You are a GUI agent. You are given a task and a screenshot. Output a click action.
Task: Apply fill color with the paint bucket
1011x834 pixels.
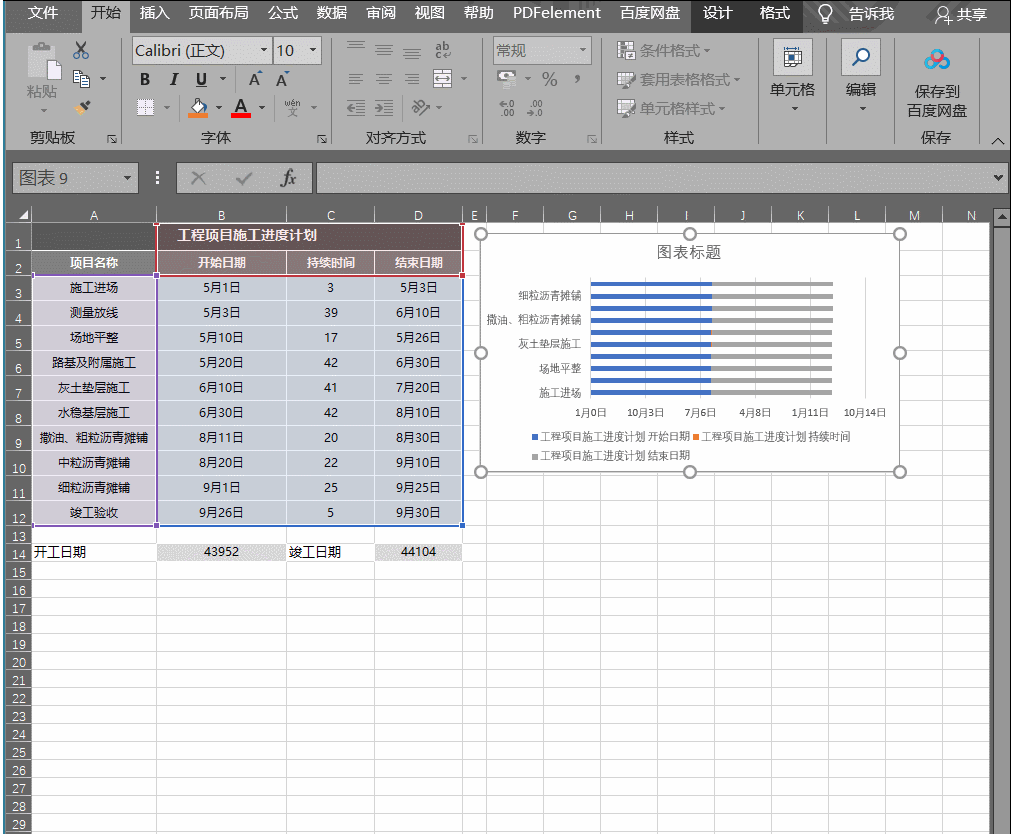point(198,108)
